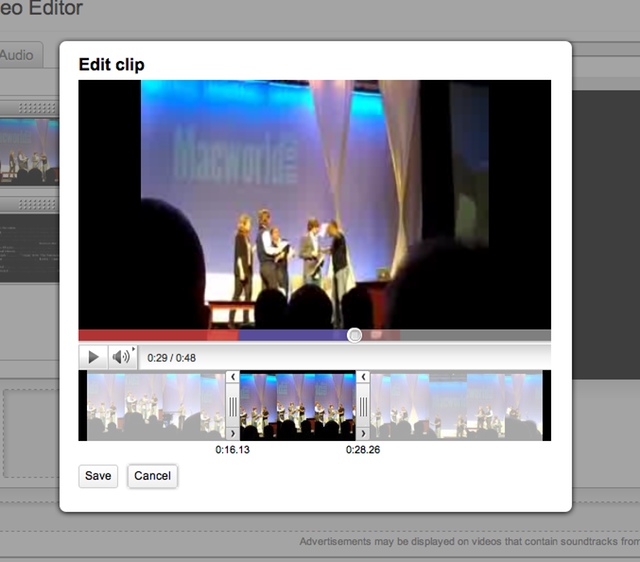Click the dotted grip above background clip thumbnail
This screenshot has width=640, height=562.
click(37, 108)
